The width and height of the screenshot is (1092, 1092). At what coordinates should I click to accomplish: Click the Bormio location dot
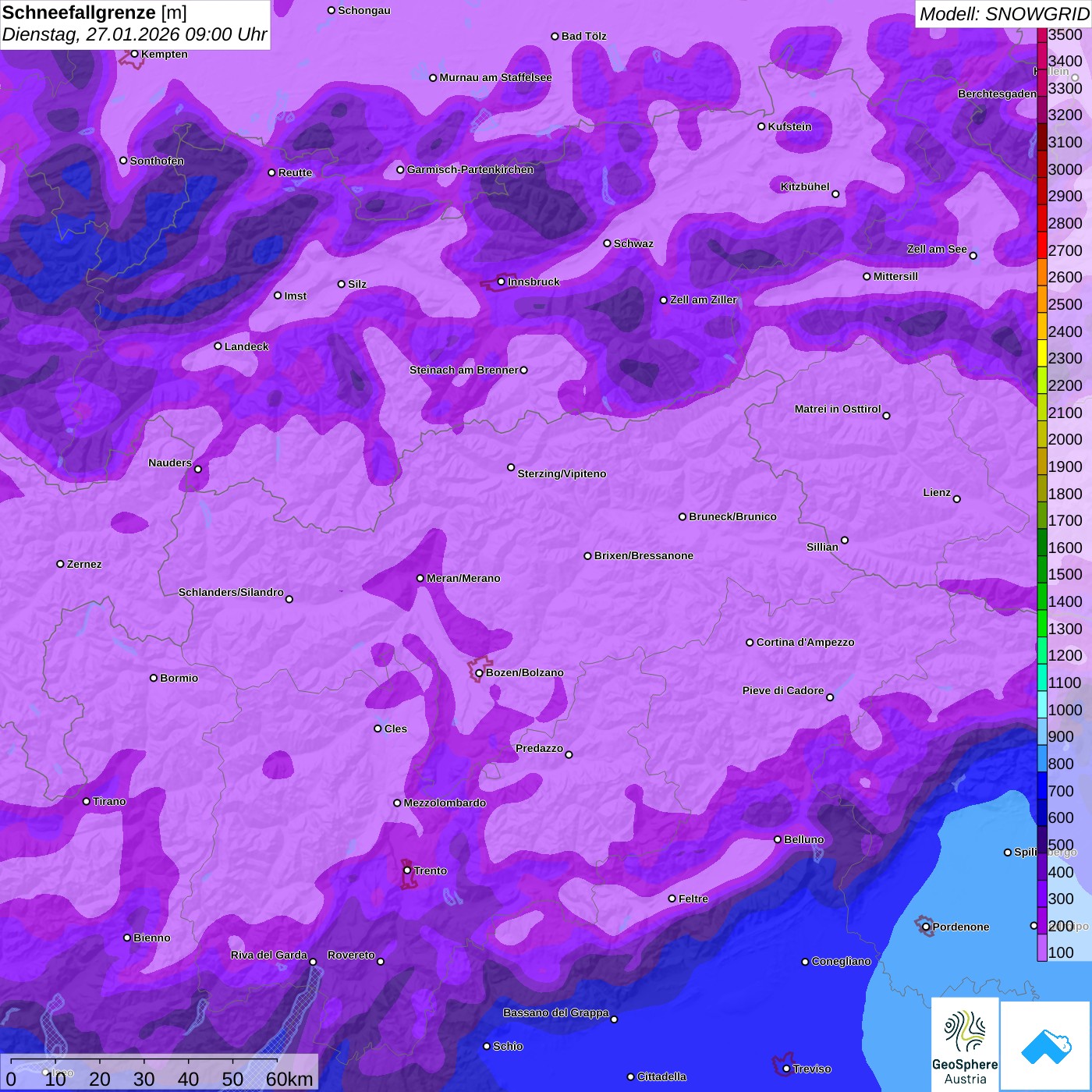(154, 678)
